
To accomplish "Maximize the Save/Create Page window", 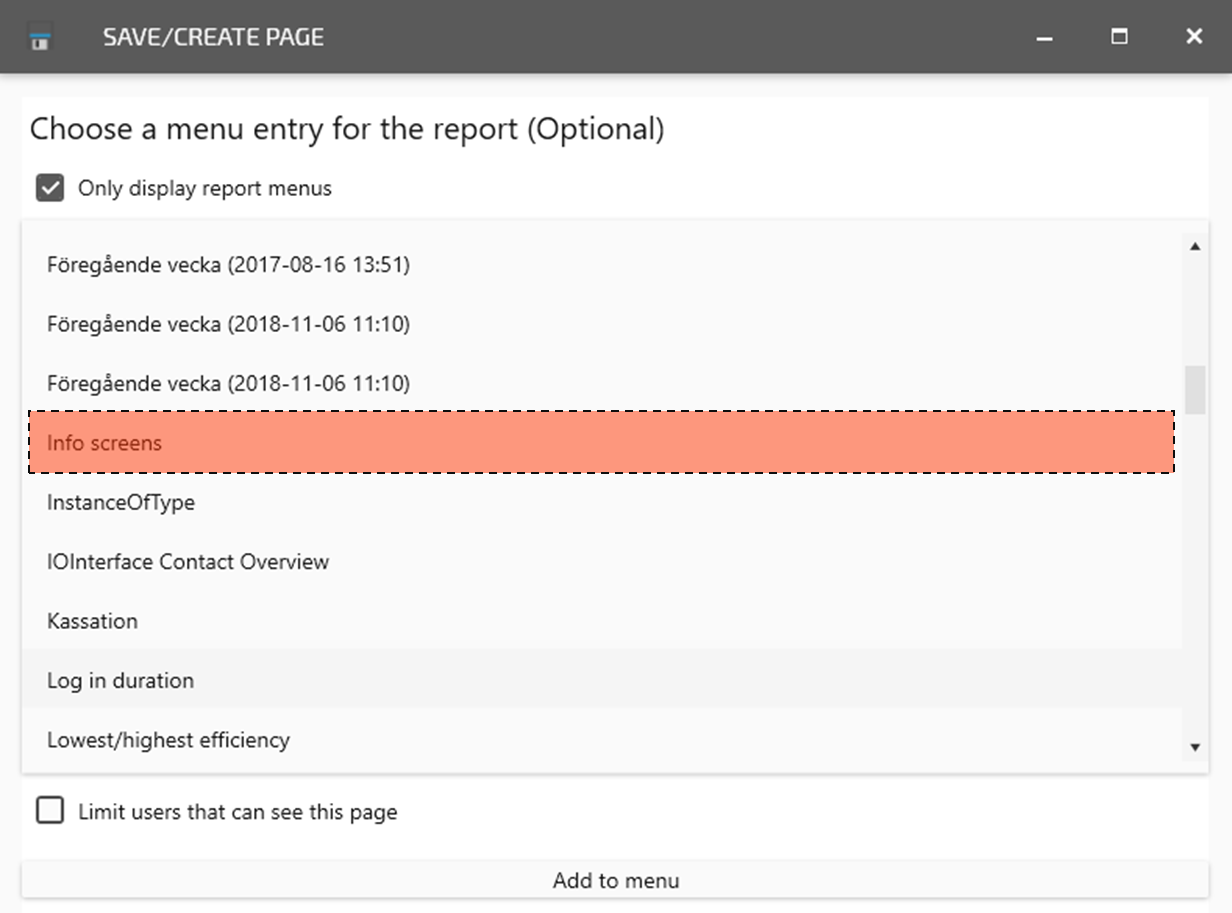I will (x=1119, y=37).
